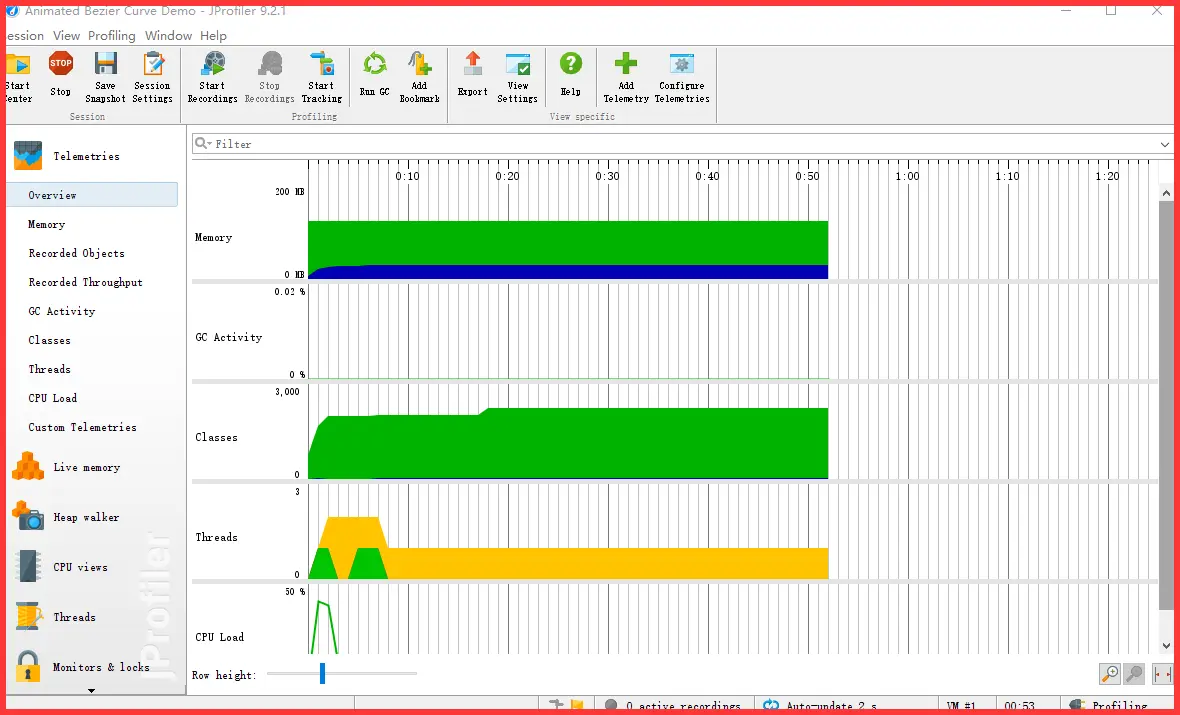Open the Help menu
Image resolution: width=1180 pixels, height=715 pixels.
click(x=214, y=35)
